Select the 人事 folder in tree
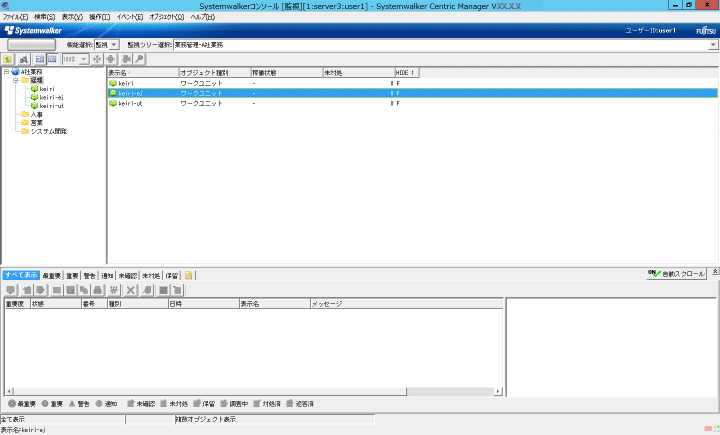 pyautogui.click(x=37, y=114)
